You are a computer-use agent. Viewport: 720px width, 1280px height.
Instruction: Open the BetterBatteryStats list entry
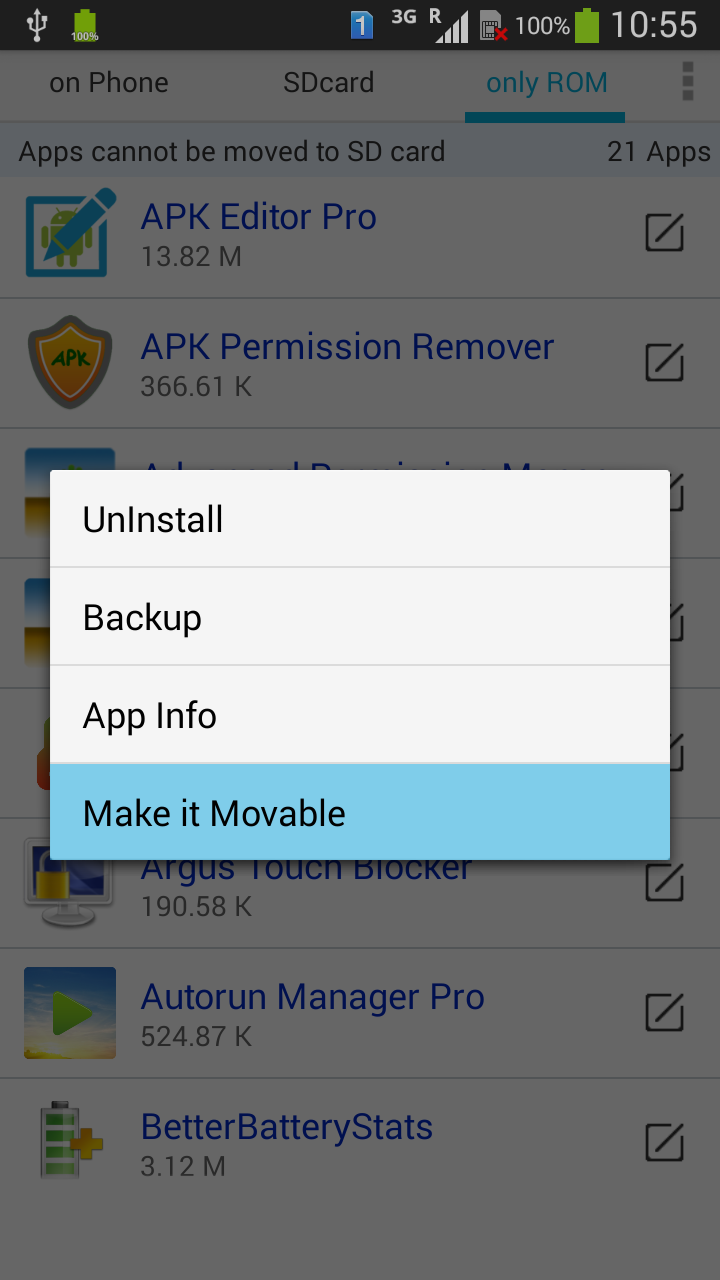[360, 1143]
